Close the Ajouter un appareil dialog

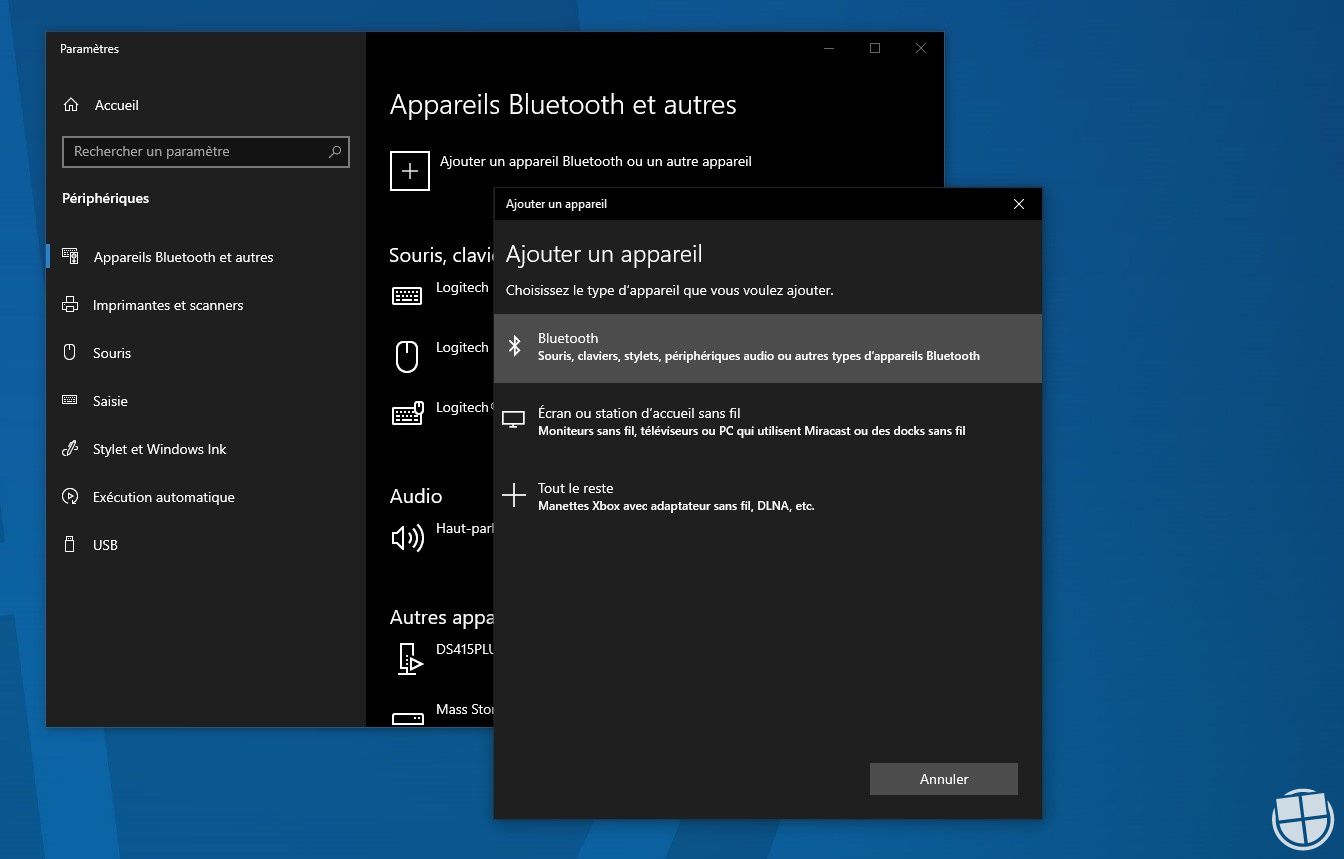pyautogui.click(x=1019, y=204)
